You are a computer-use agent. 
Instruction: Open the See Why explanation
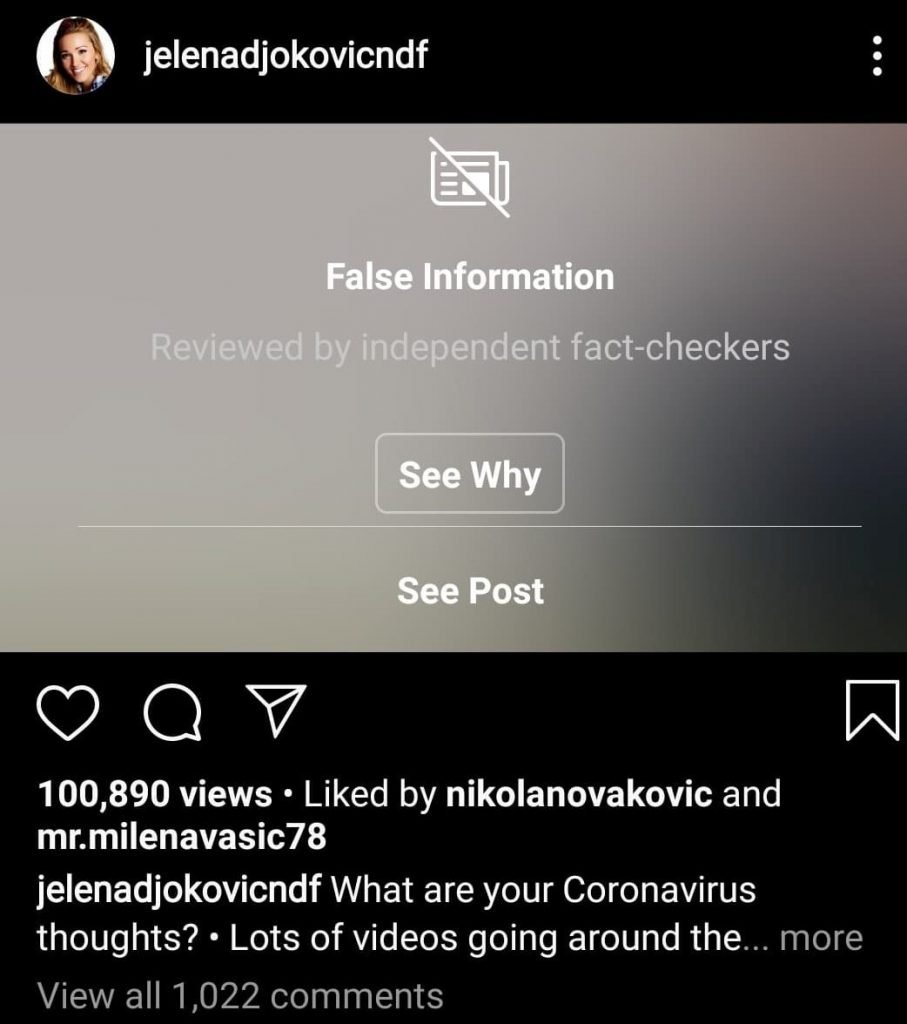point(469,473)
